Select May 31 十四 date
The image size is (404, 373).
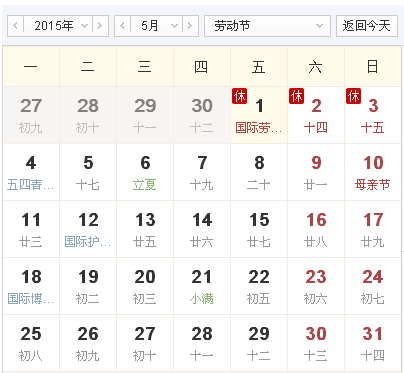(373, 343)
